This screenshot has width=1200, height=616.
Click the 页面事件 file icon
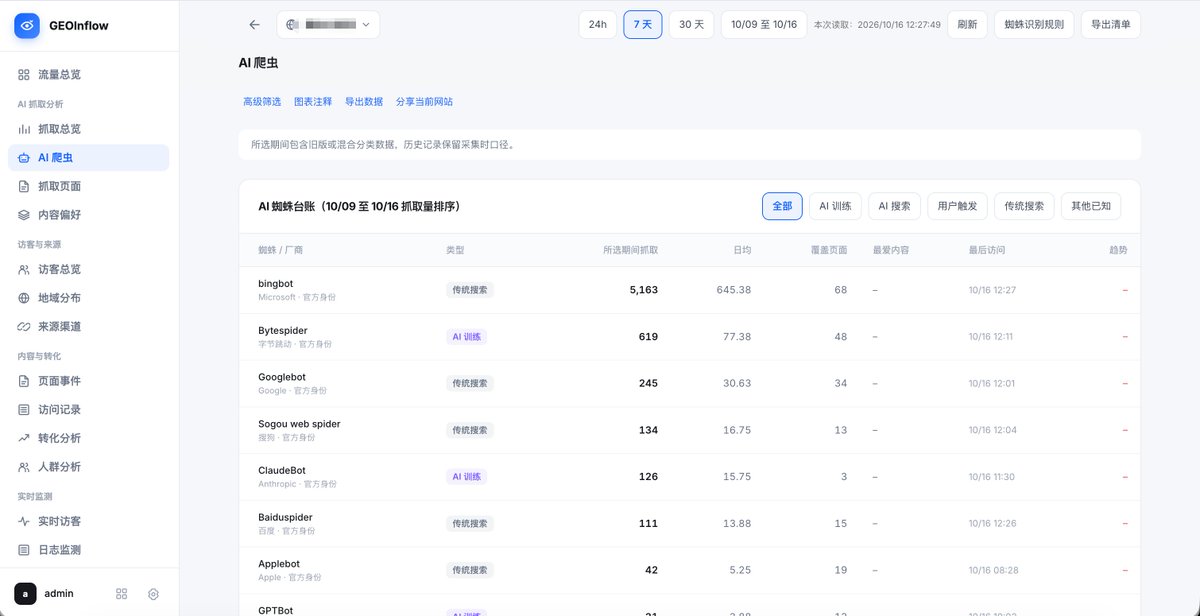coord(24,381)
